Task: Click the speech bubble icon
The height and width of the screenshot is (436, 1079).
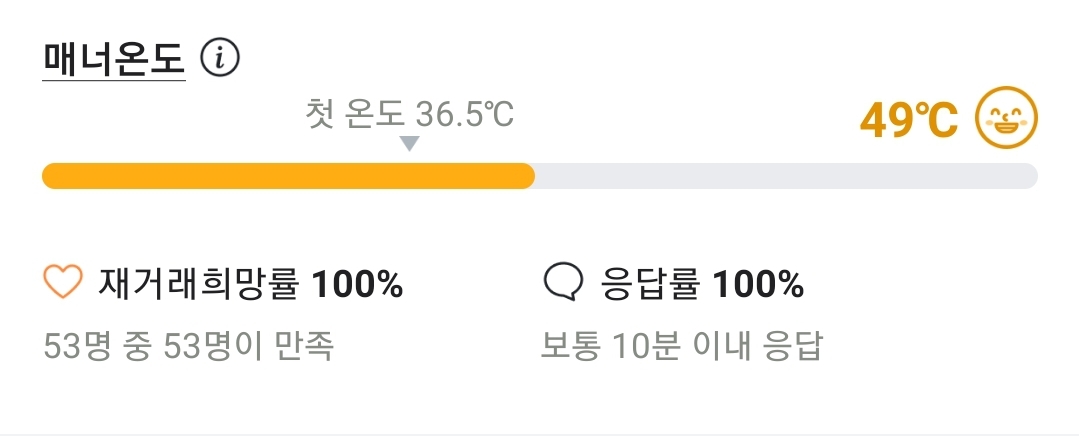Action: 563,282
